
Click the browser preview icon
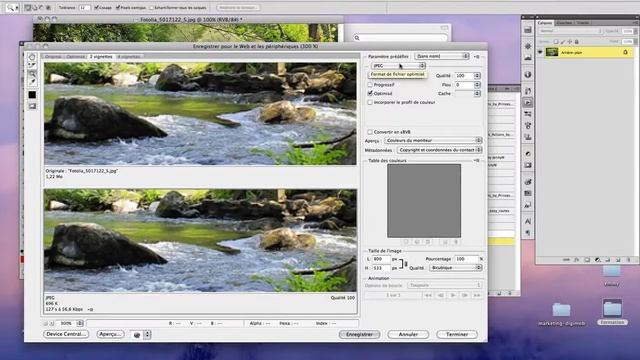137,335
